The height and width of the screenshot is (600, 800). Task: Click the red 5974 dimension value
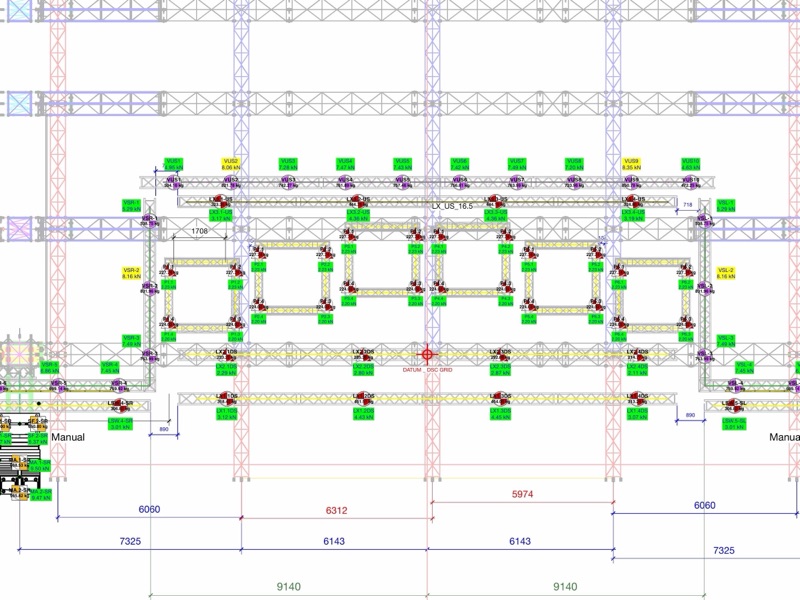(x=522, y=494)
